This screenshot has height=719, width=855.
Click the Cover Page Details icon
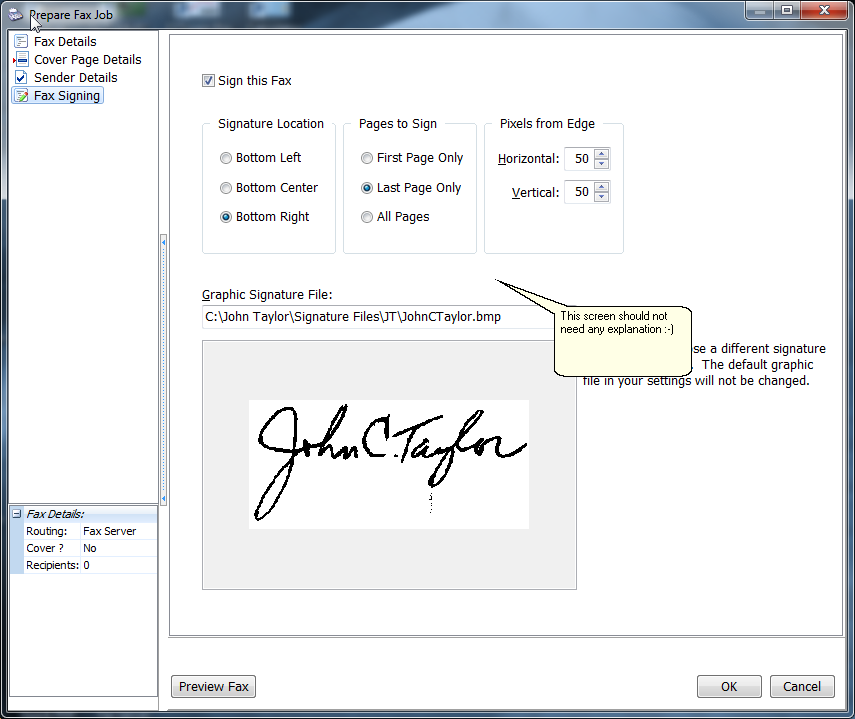(x=22, y=60)
